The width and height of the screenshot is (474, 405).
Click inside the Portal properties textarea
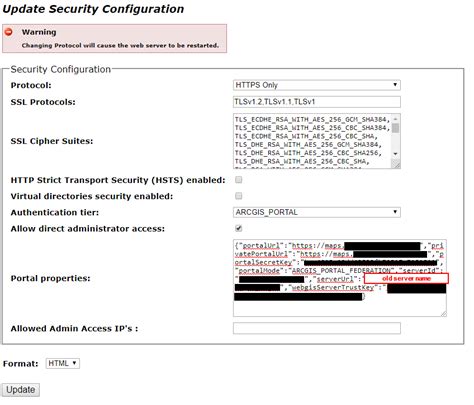tap(340, 278)
